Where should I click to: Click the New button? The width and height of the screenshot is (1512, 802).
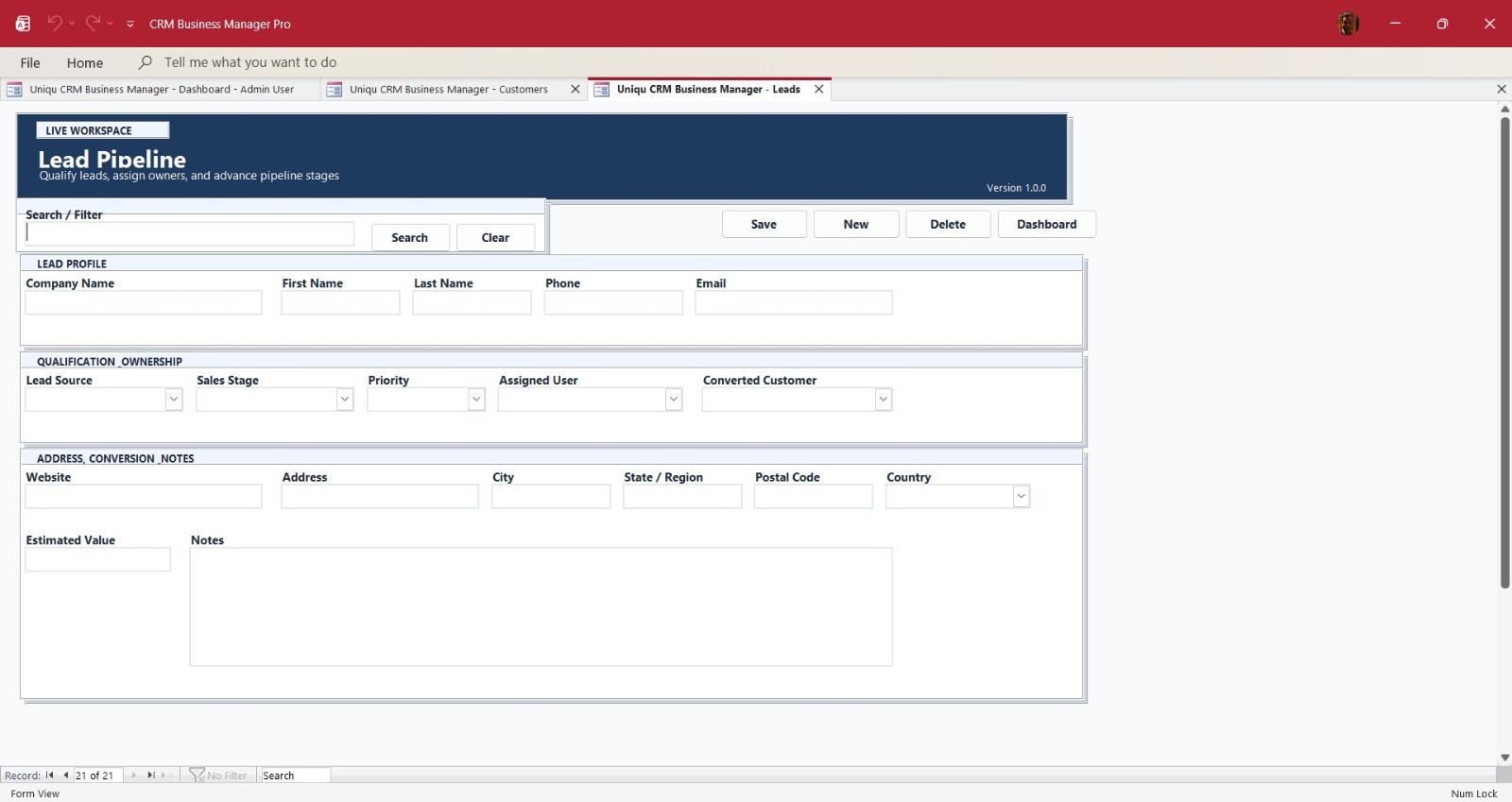(856, 224)
